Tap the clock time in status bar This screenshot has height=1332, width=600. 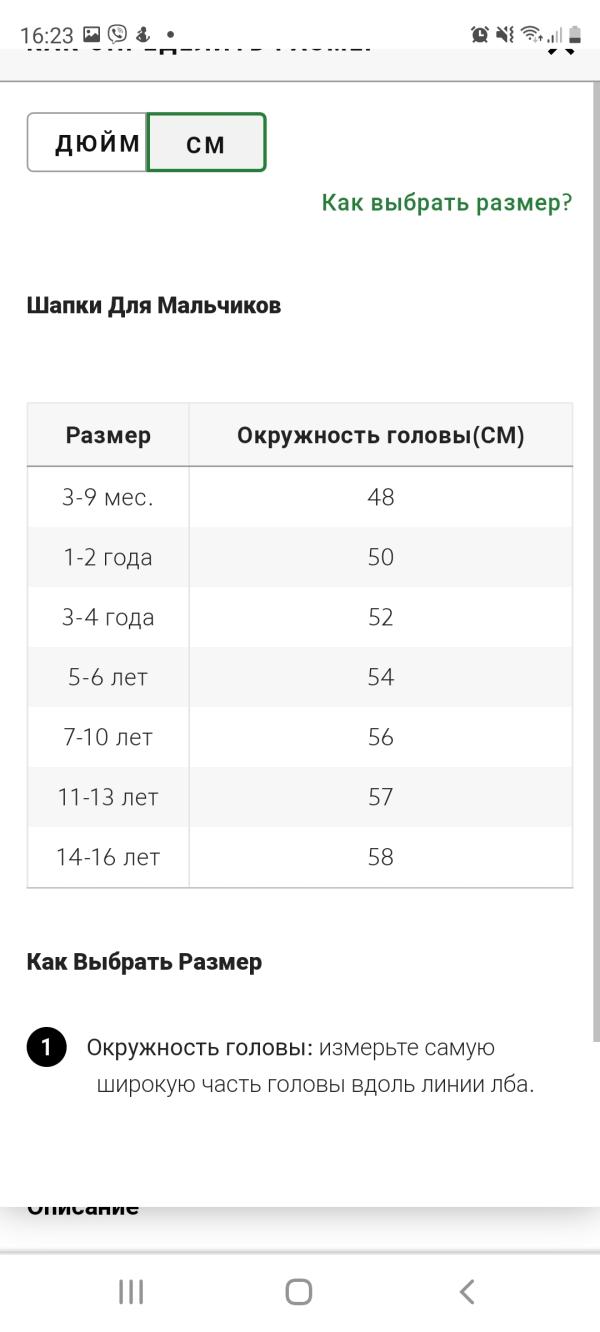[47, 34]
